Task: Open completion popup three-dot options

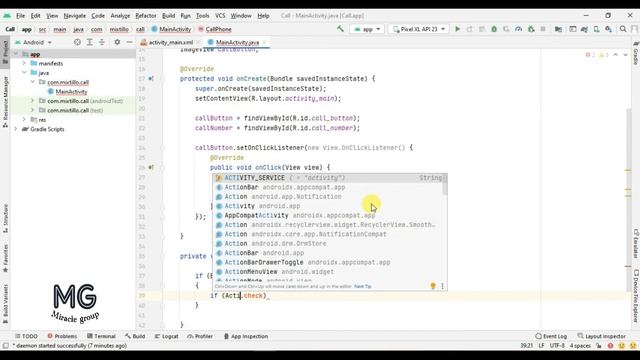Action: click(x=442, y=286)
